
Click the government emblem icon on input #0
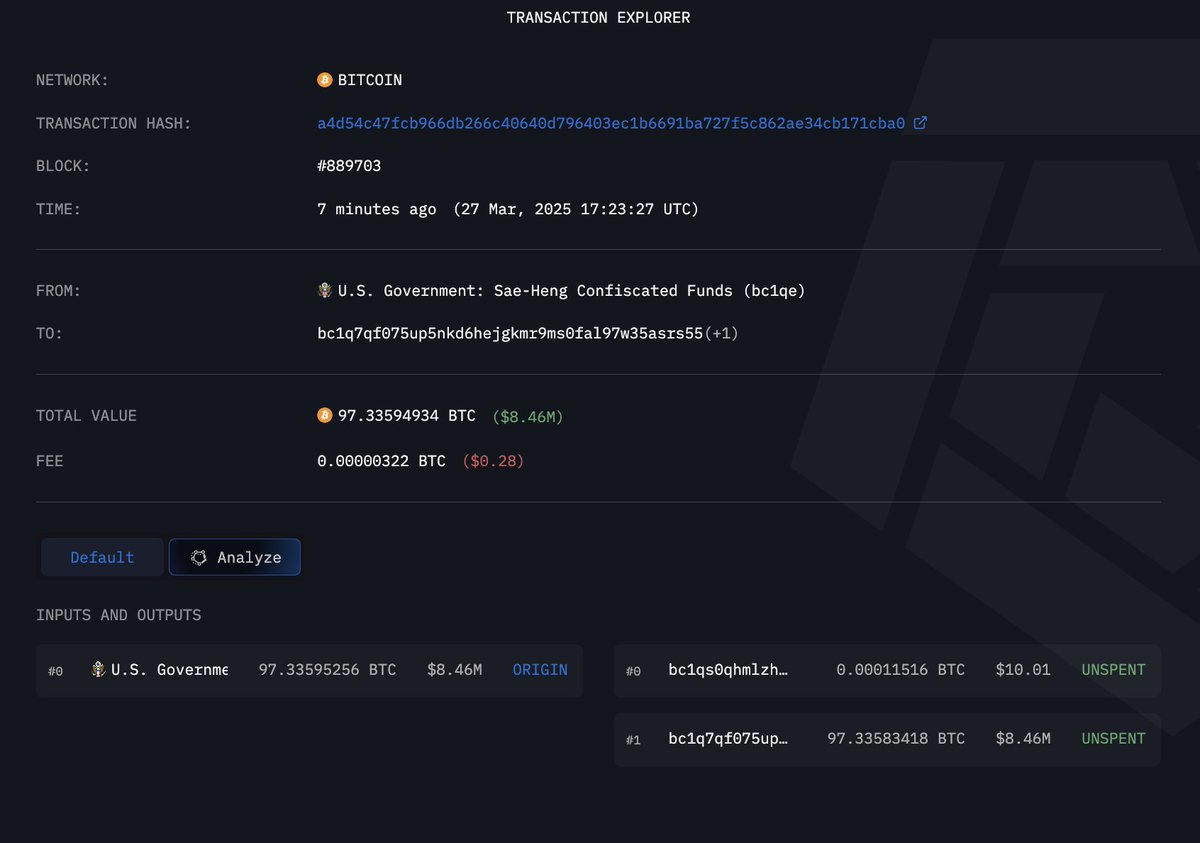click(x=97, y=670)
